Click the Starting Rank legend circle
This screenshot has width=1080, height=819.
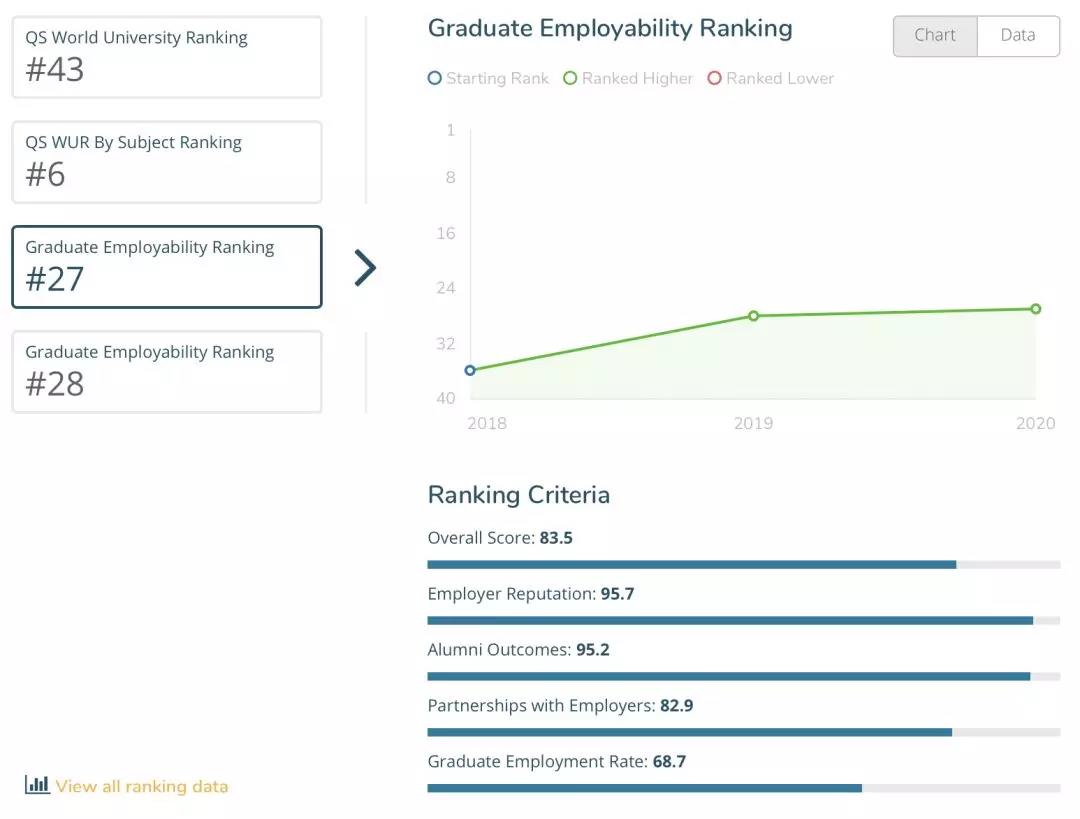[x=434, y=78]
